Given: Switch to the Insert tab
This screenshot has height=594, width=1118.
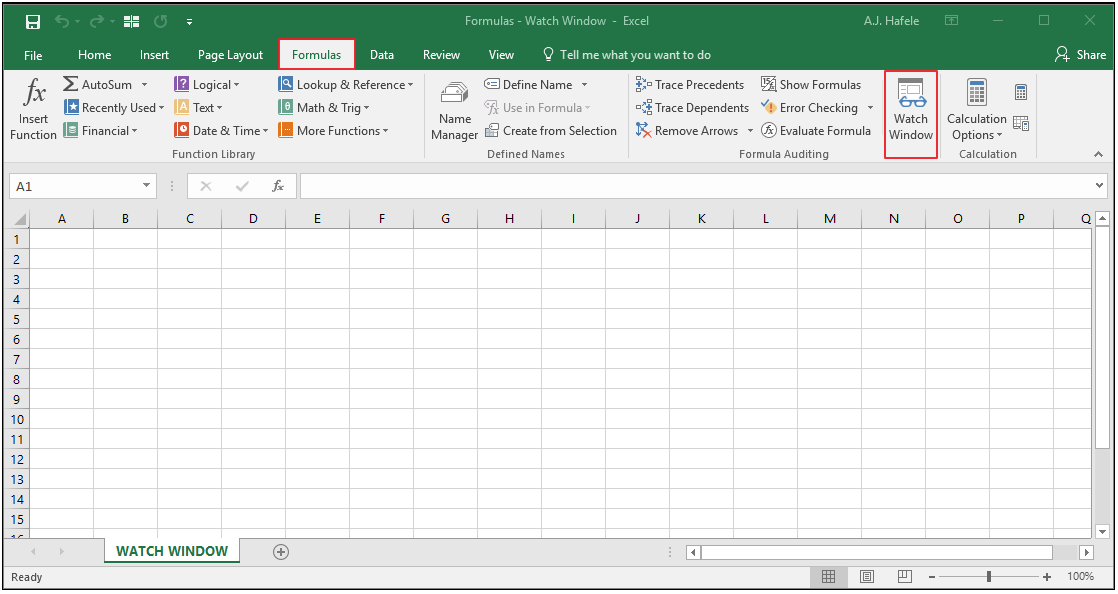Looking at the screenshot, I should (x=154, y=55).
